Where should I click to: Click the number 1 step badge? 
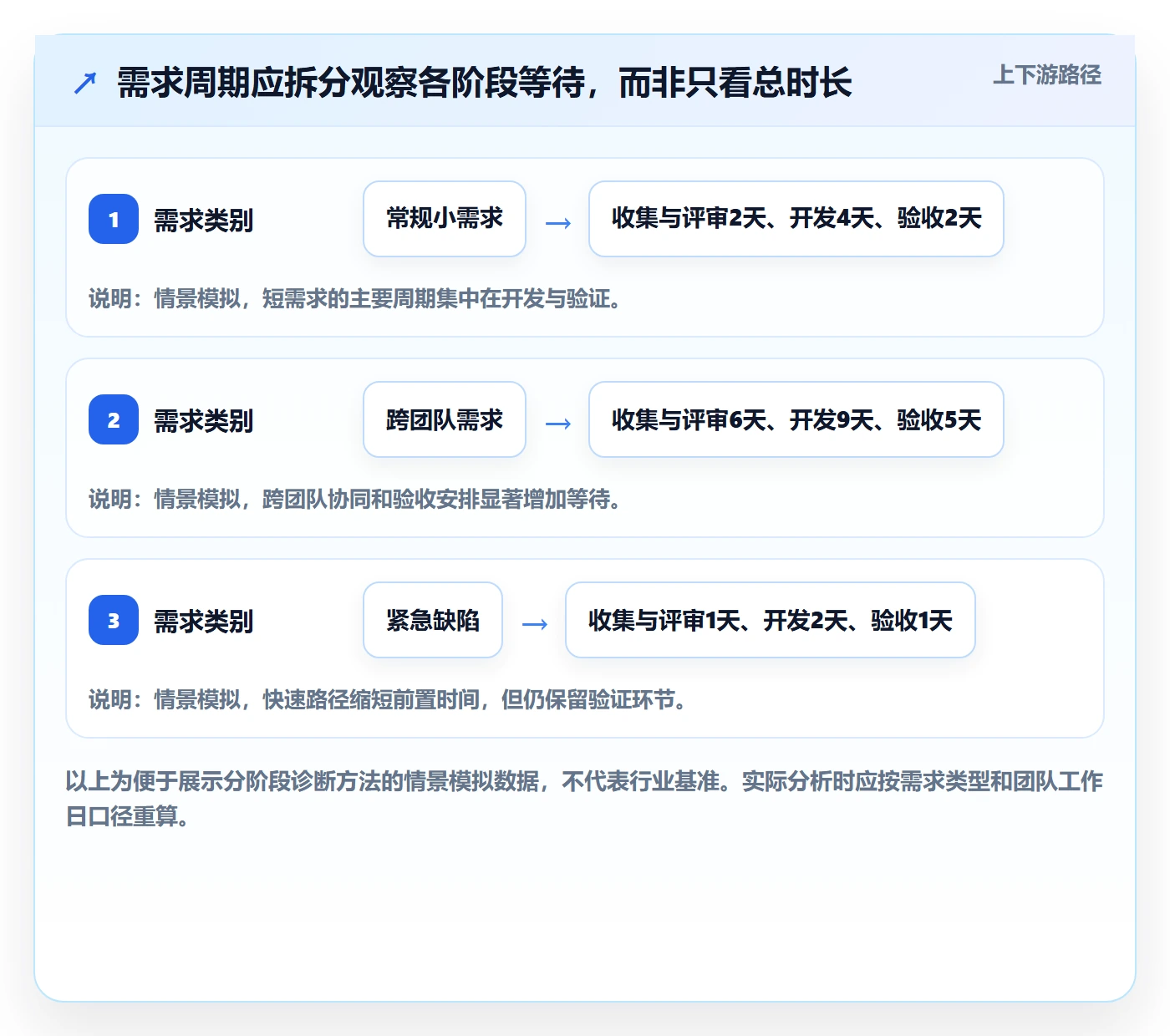click(x=114, y=219)
